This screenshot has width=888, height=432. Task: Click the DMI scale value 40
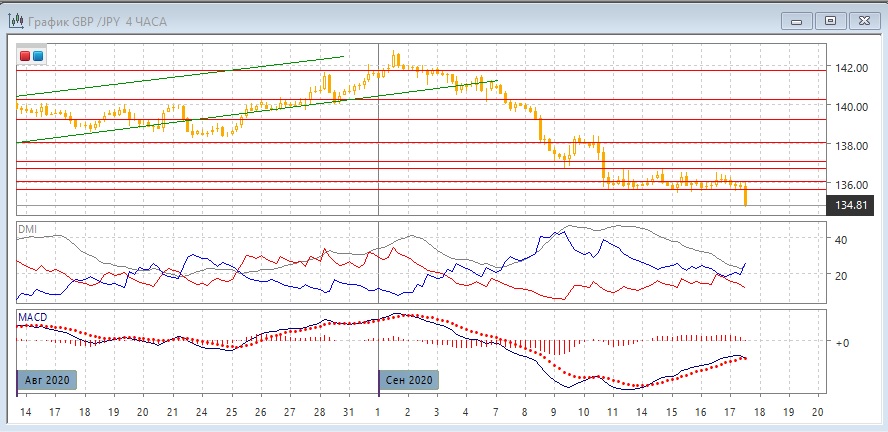click(x=841, y=240)
